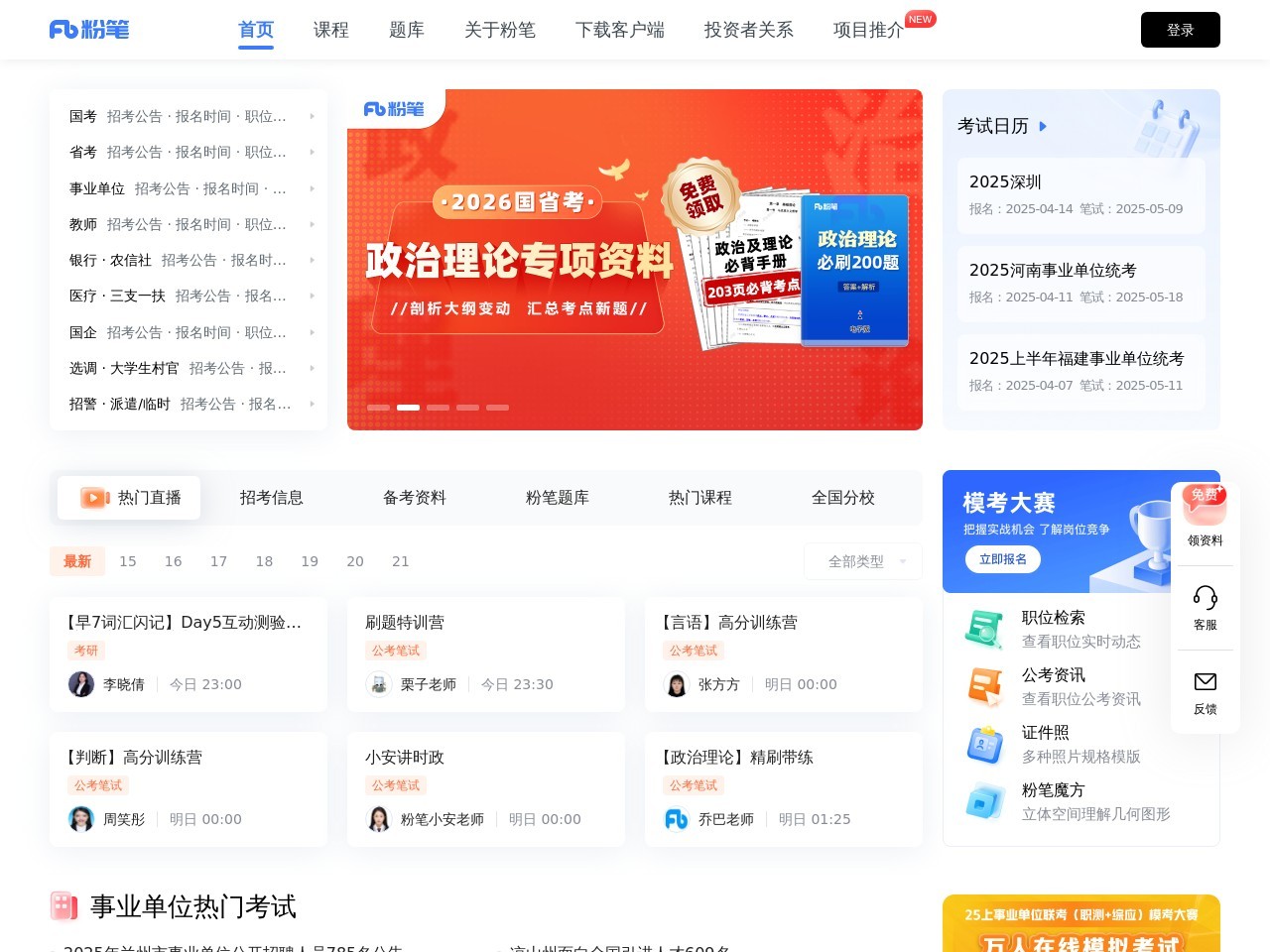This screenshot has width=1270, height=952.
Task: Open 粉笔魔方 cube icon
Action: (x=985, y=801)
